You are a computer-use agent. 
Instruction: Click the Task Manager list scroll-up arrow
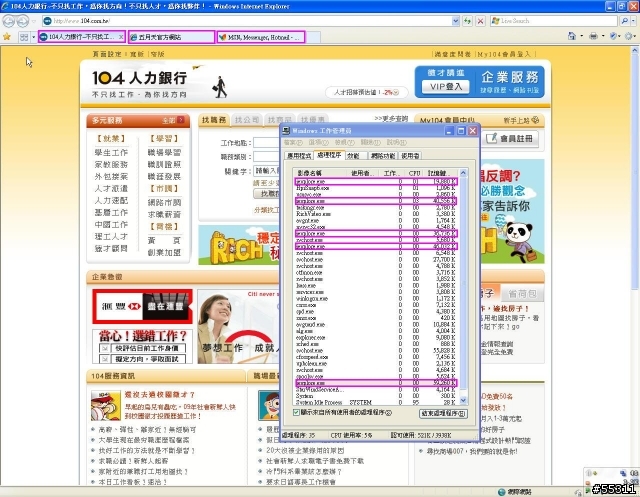point(463,173)
